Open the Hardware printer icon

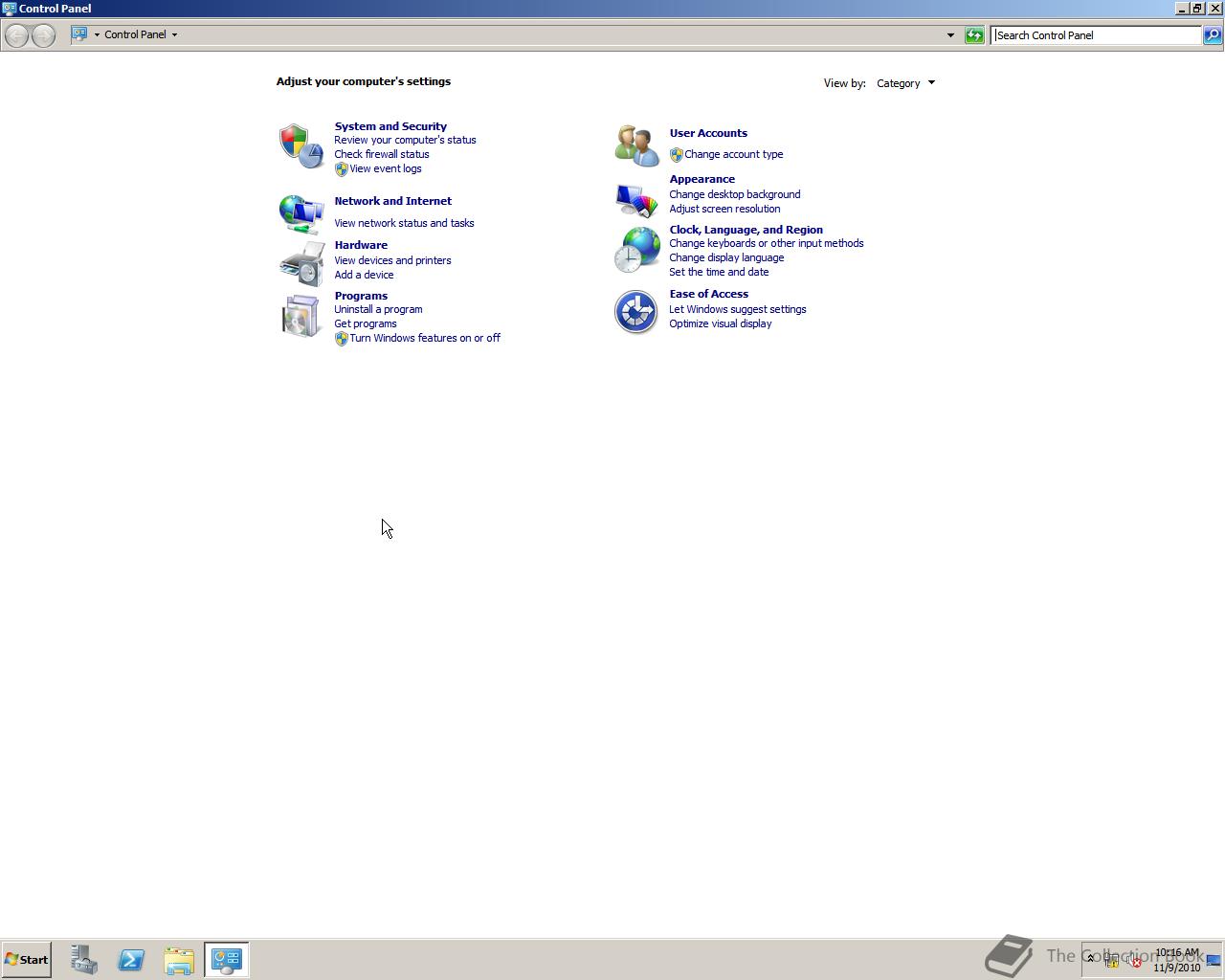(301, 263)
